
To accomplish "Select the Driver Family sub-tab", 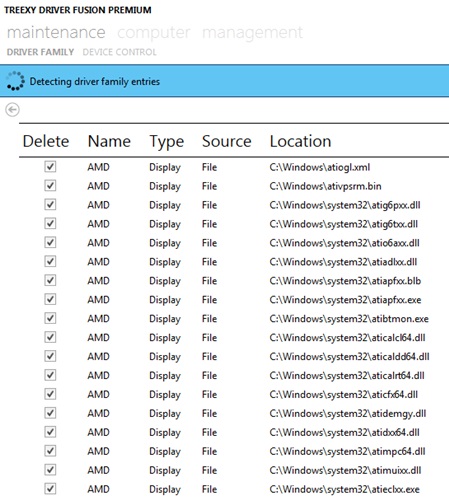I will [40, 52].
